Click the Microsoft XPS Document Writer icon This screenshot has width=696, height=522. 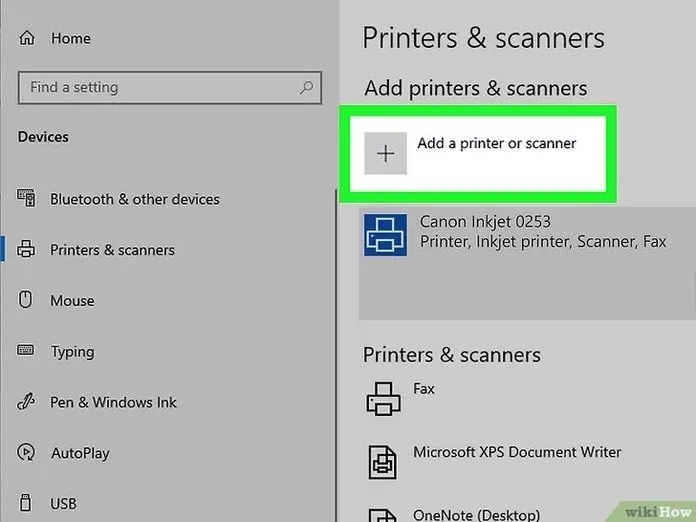tap(383, 461)
